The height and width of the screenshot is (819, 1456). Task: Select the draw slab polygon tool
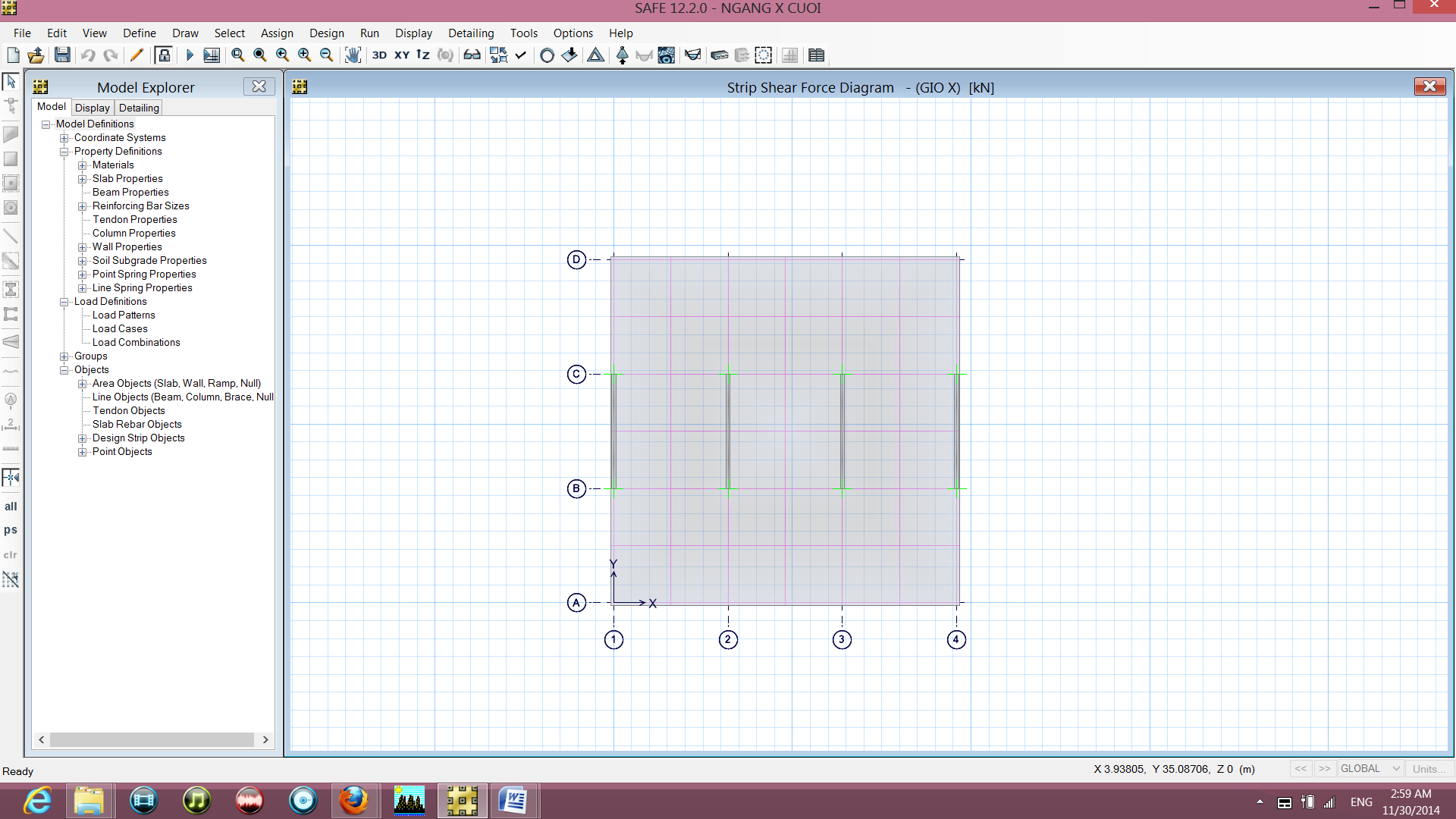[11, 134]
